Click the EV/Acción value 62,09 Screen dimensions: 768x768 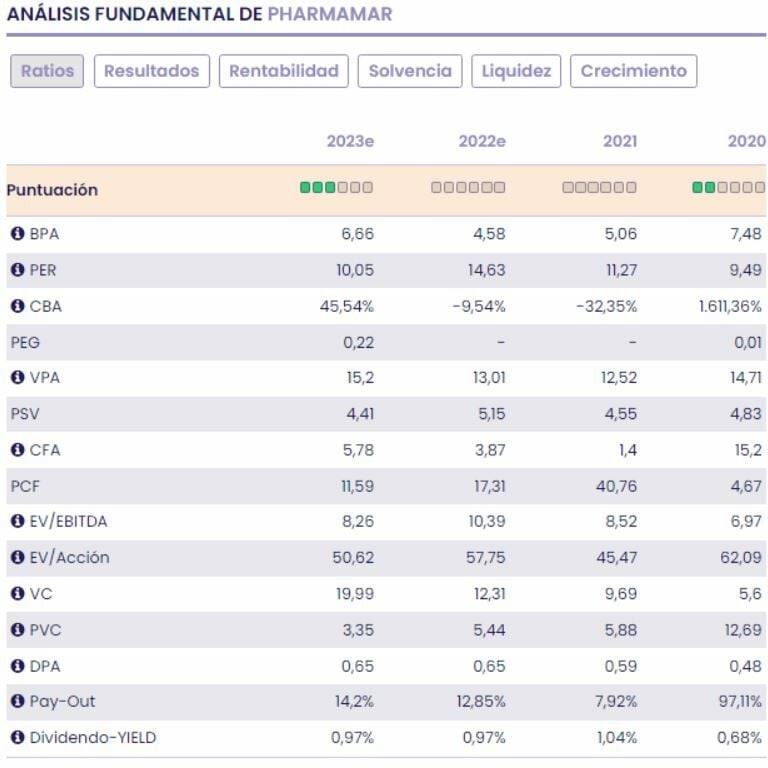point(741,557)
